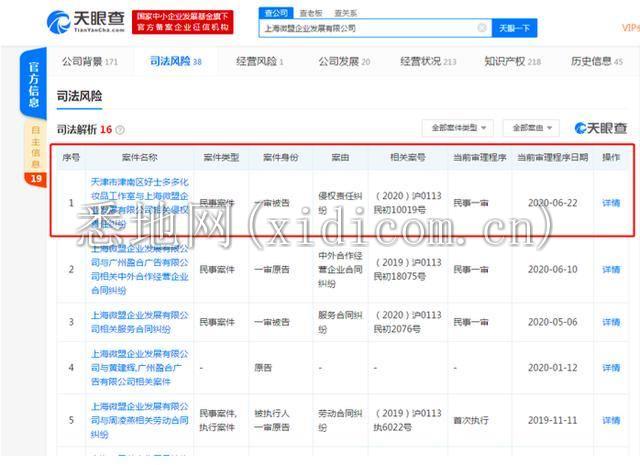Open case 1 link 天津市津南区好士多多化妆品工作室
The height and width of the screenshot is (465, 640).
pos(140,203)
